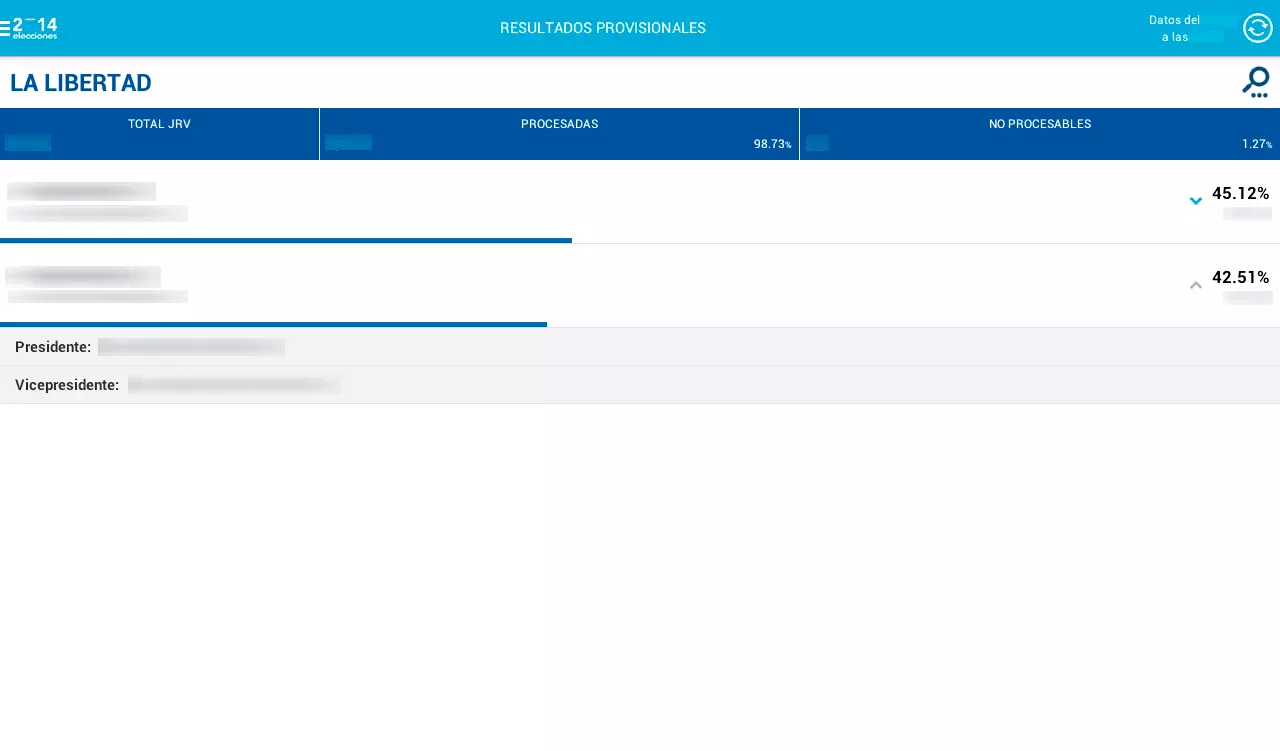
Task: Select the TOTAL JRV column
Action: (159, 134)
